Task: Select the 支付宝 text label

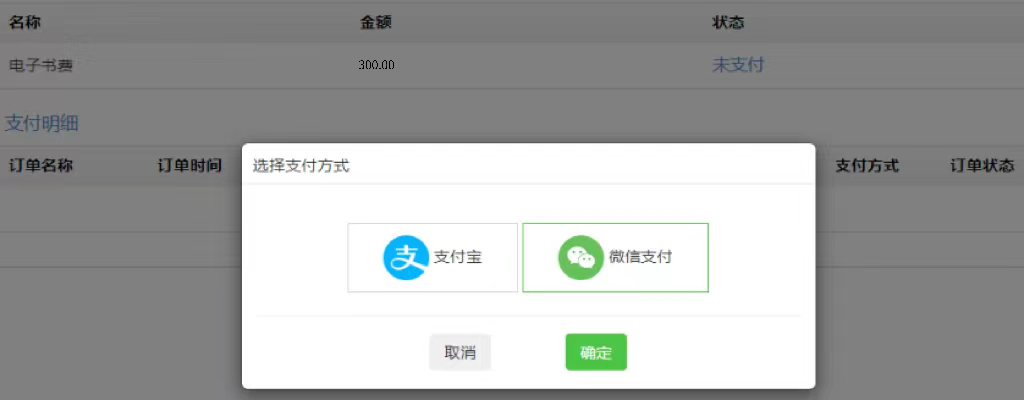Action: coord(458,257)
